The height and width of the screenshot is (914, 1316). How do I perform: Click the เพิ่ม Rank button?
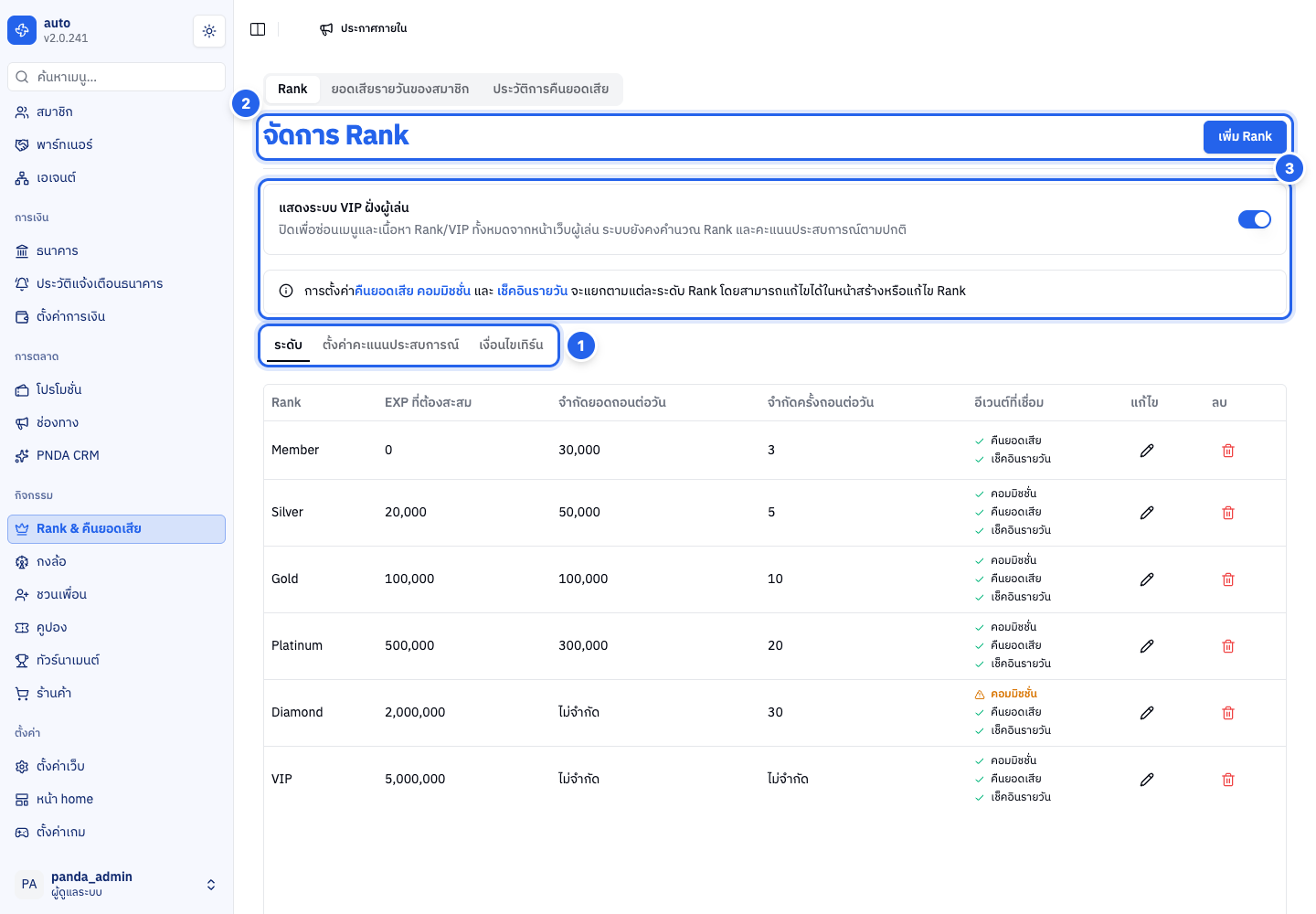tap(1245, 136)
